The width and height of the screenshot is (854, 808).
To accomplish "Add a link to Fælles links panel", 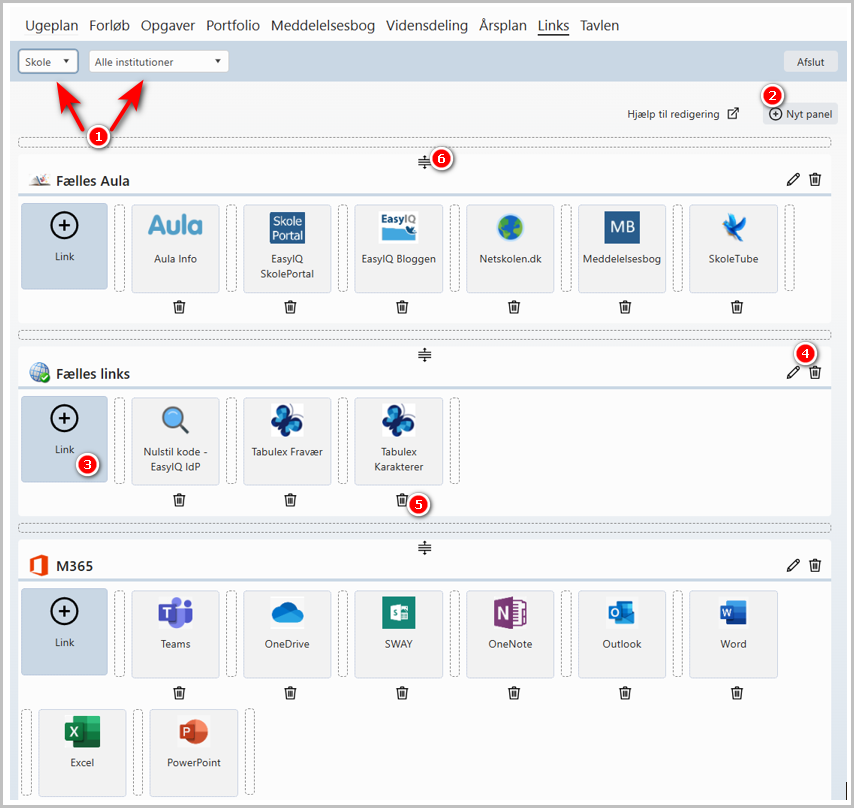I will [x=64, y=439].
